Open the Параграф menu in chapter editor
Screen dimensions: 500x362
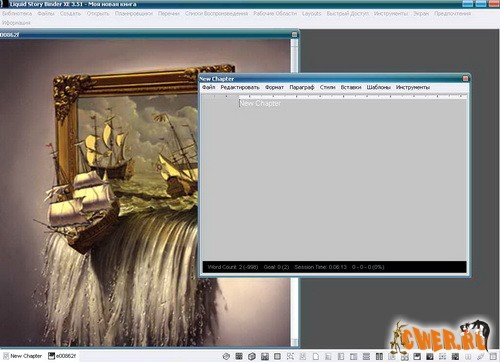tap(302, 87)
